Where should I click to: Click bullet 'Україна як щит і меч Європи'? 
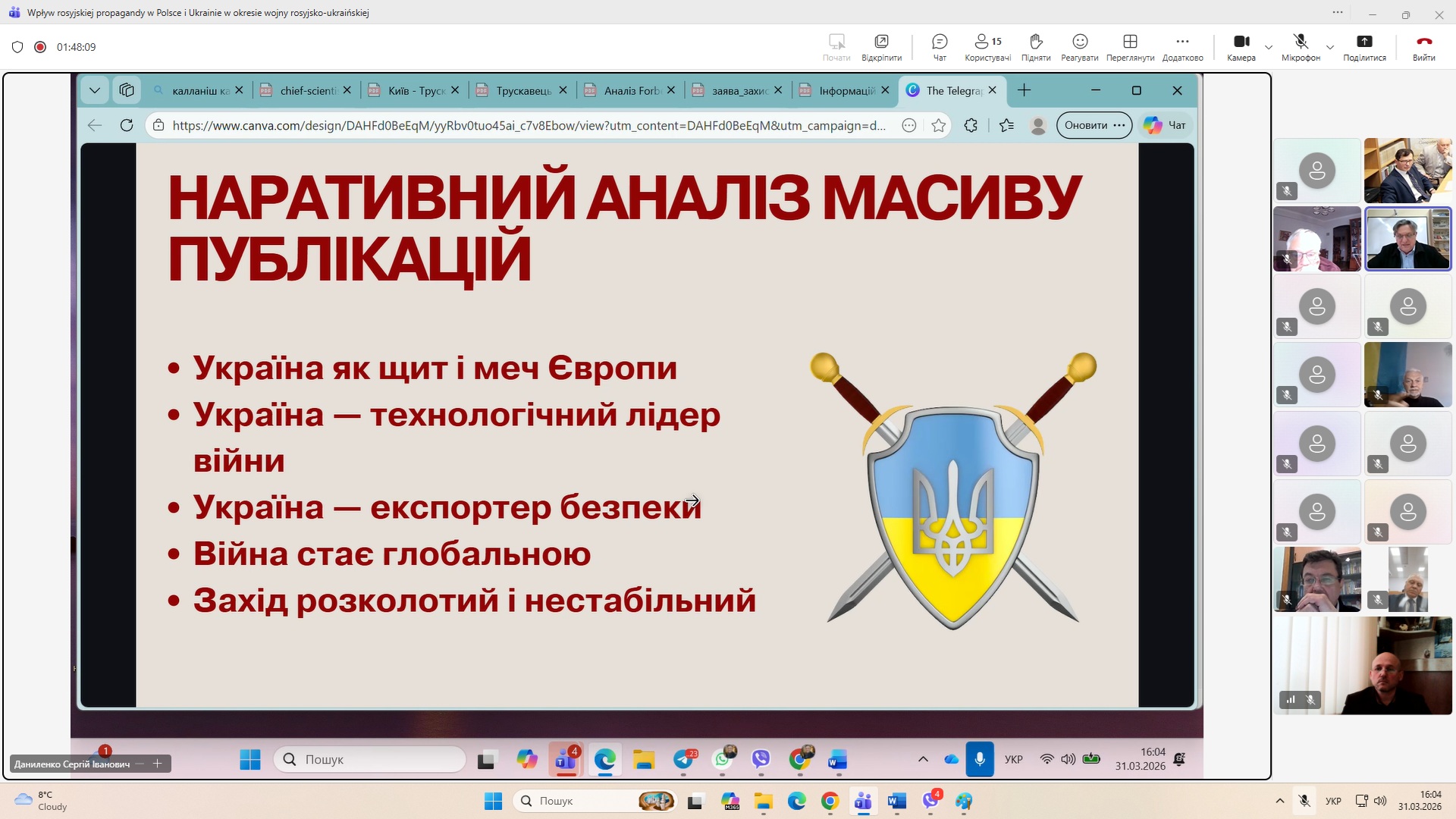tap(435, 368)
